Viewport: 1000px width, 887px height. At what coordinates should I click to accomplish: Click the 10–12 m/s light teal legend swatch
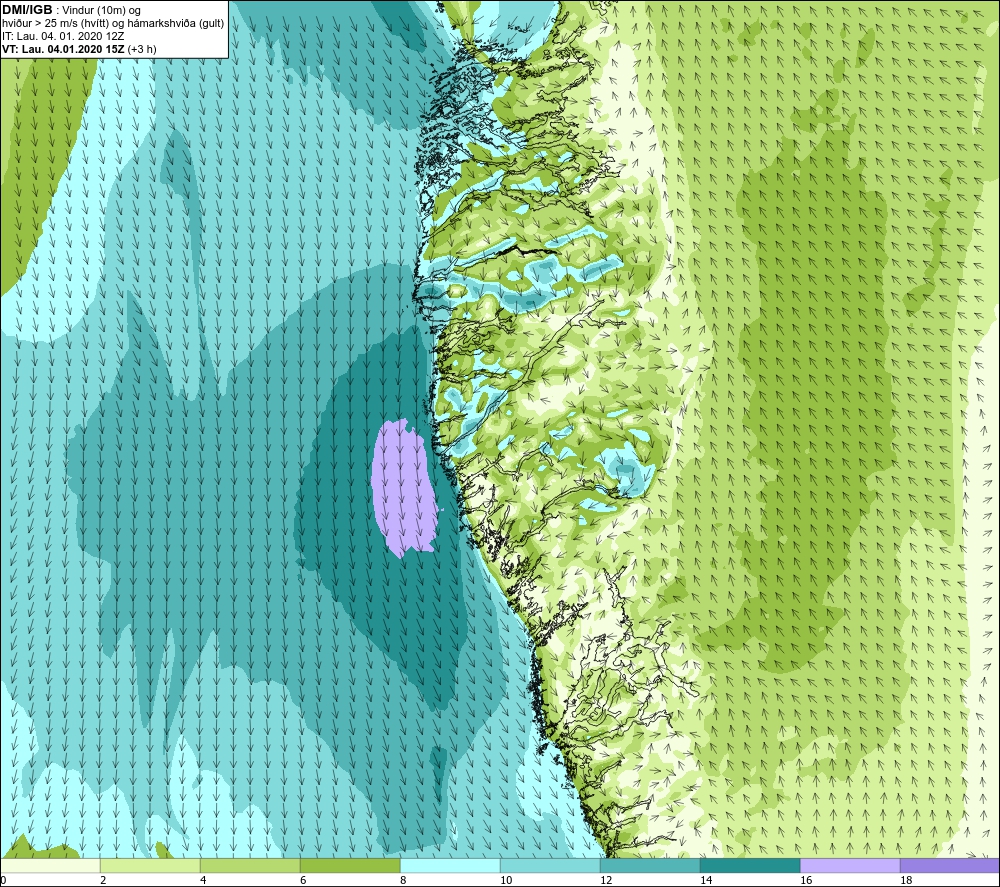point(550,865)
